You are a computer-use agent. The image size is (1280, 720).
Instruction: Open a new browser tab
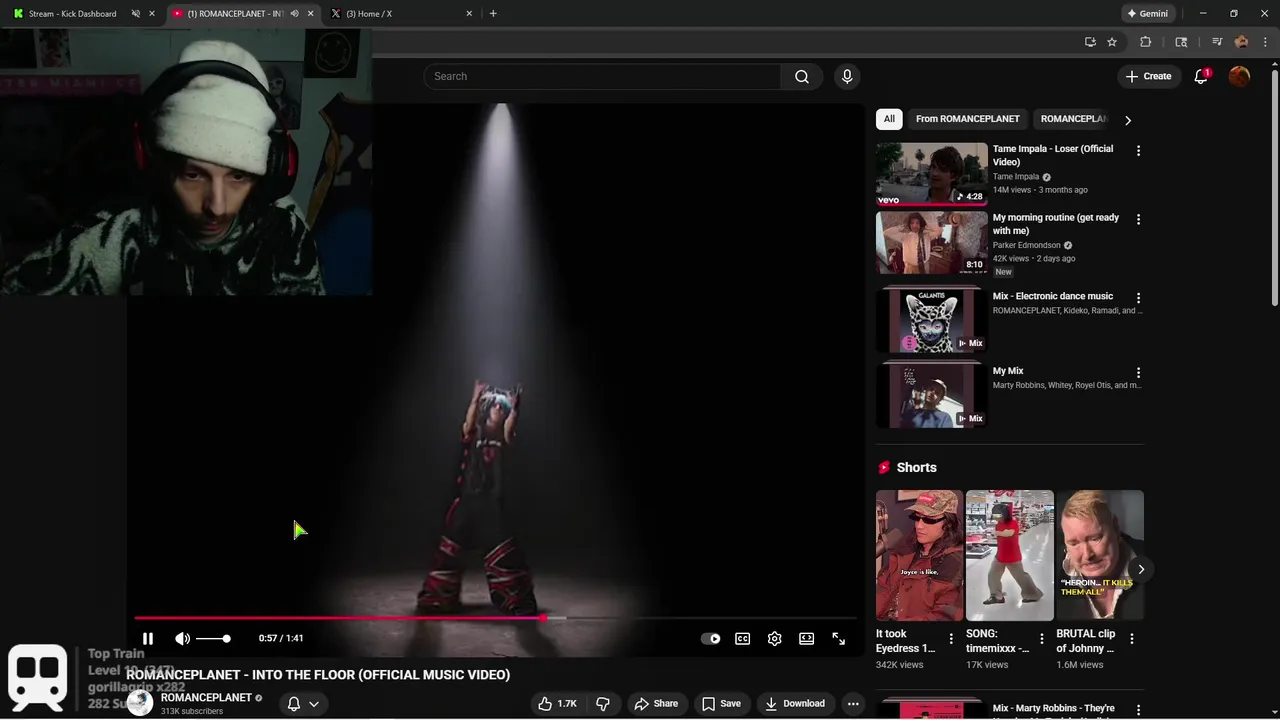click(x=493, y=14)
